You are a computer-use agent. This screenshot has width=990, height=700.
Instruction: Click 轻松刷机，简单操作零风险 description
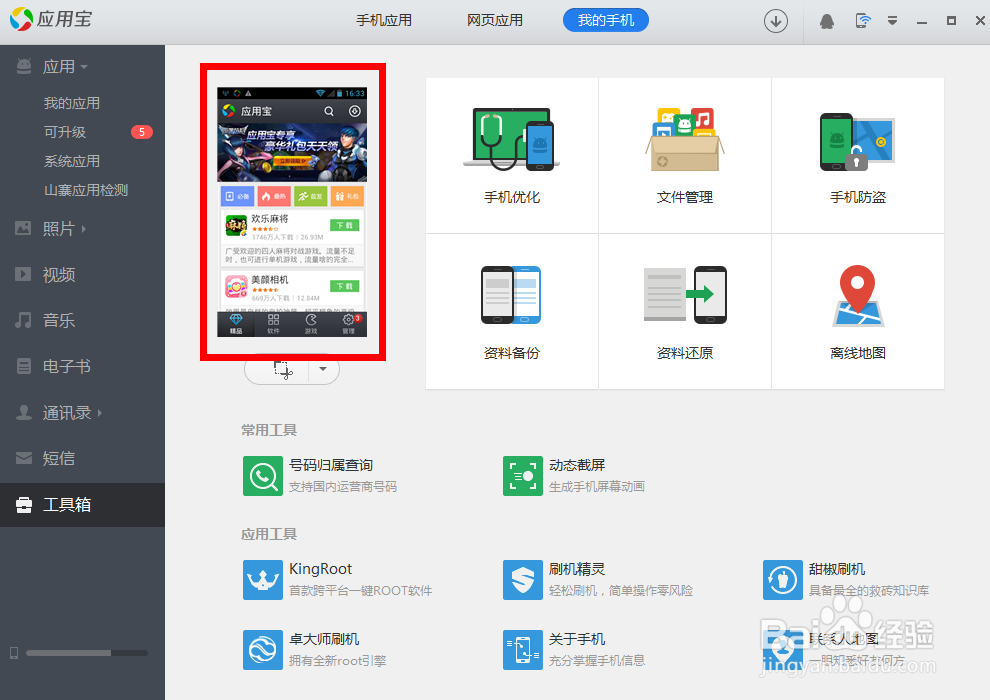621,591
